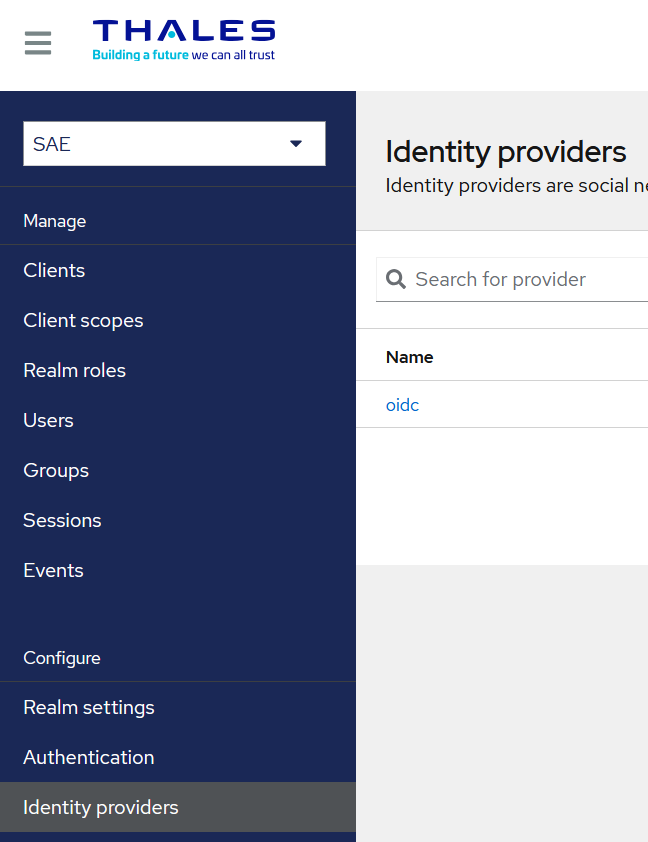The image size is (648, 842).
Task: Open Realm settings
Action: pos(89,707)
